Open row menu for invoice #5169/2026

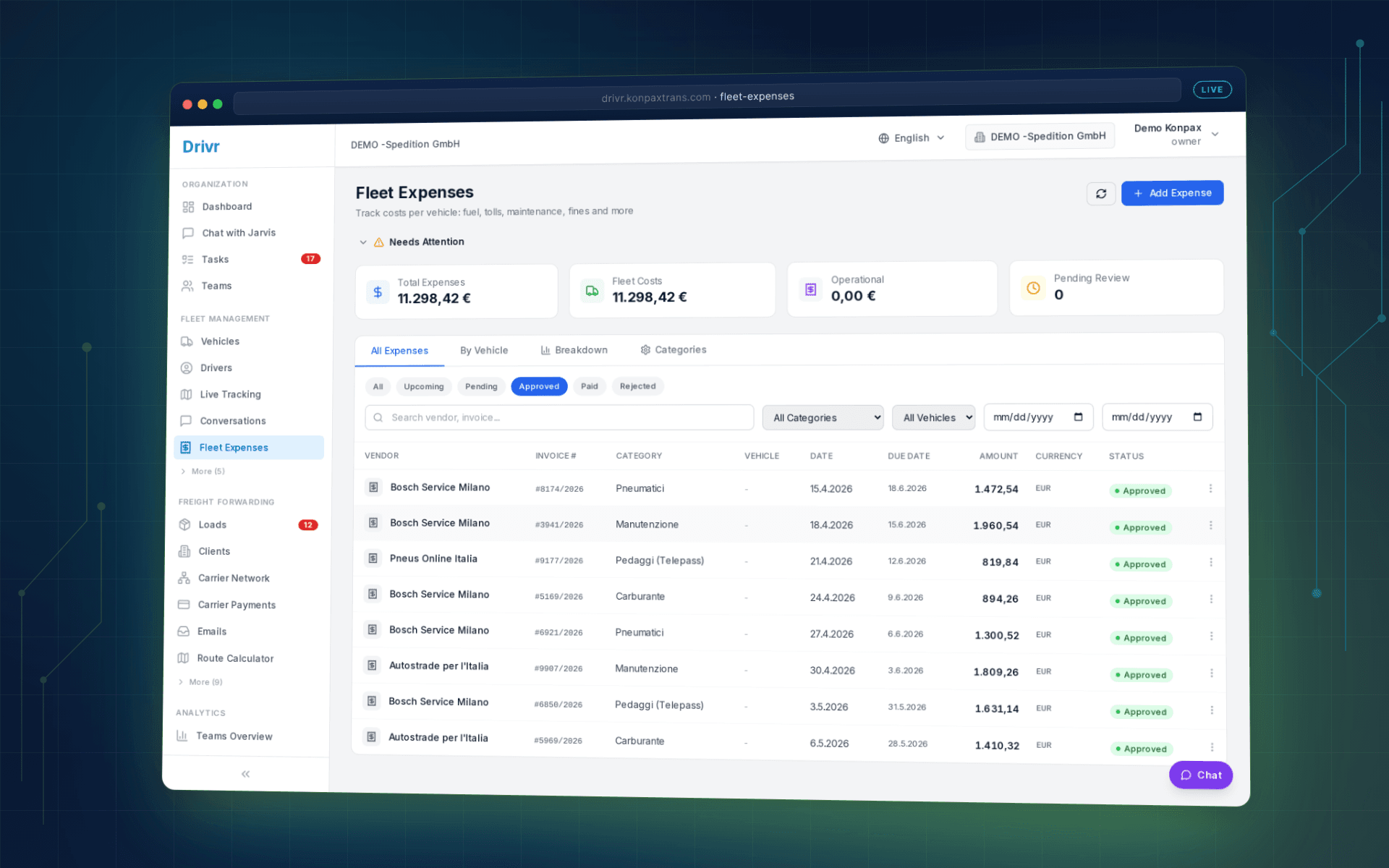1211,599
